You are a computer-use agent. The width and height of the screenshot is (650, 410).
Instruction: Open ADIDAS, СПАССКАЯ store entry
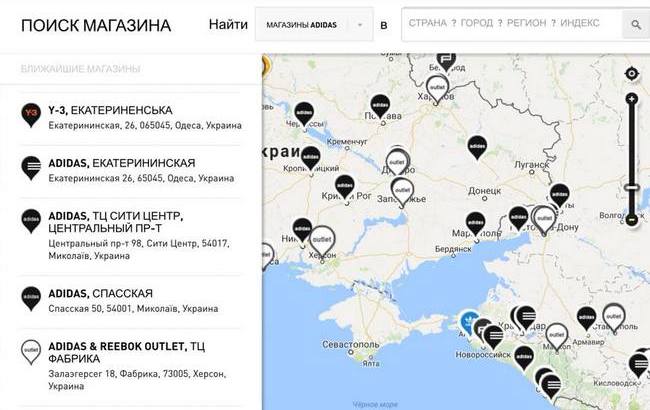(131, 301)
